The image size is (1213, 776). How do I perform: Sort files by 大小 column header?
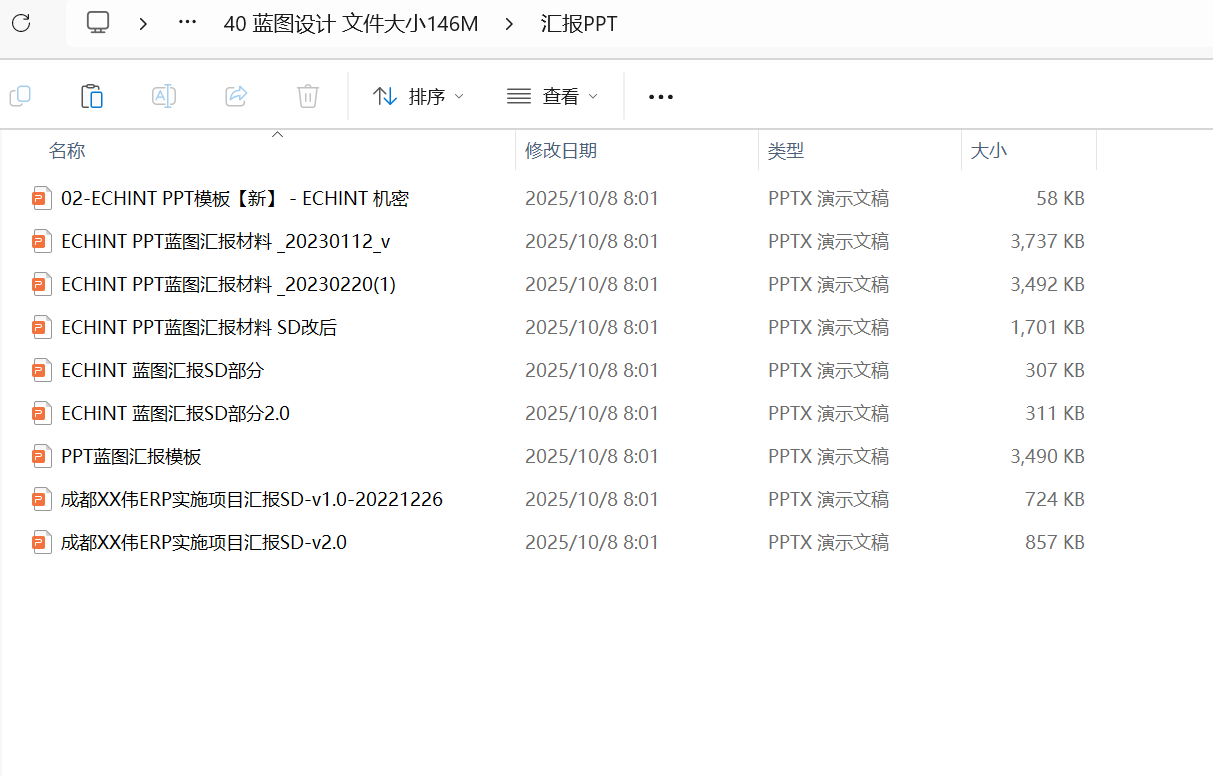pyautogui.click(x=989, y=151)
